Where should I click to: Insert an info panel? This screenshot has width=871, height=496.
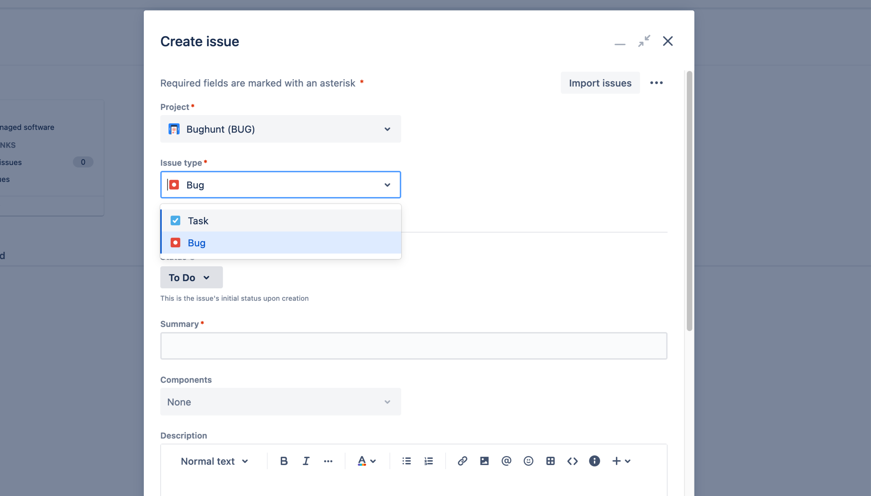[594, 461]
